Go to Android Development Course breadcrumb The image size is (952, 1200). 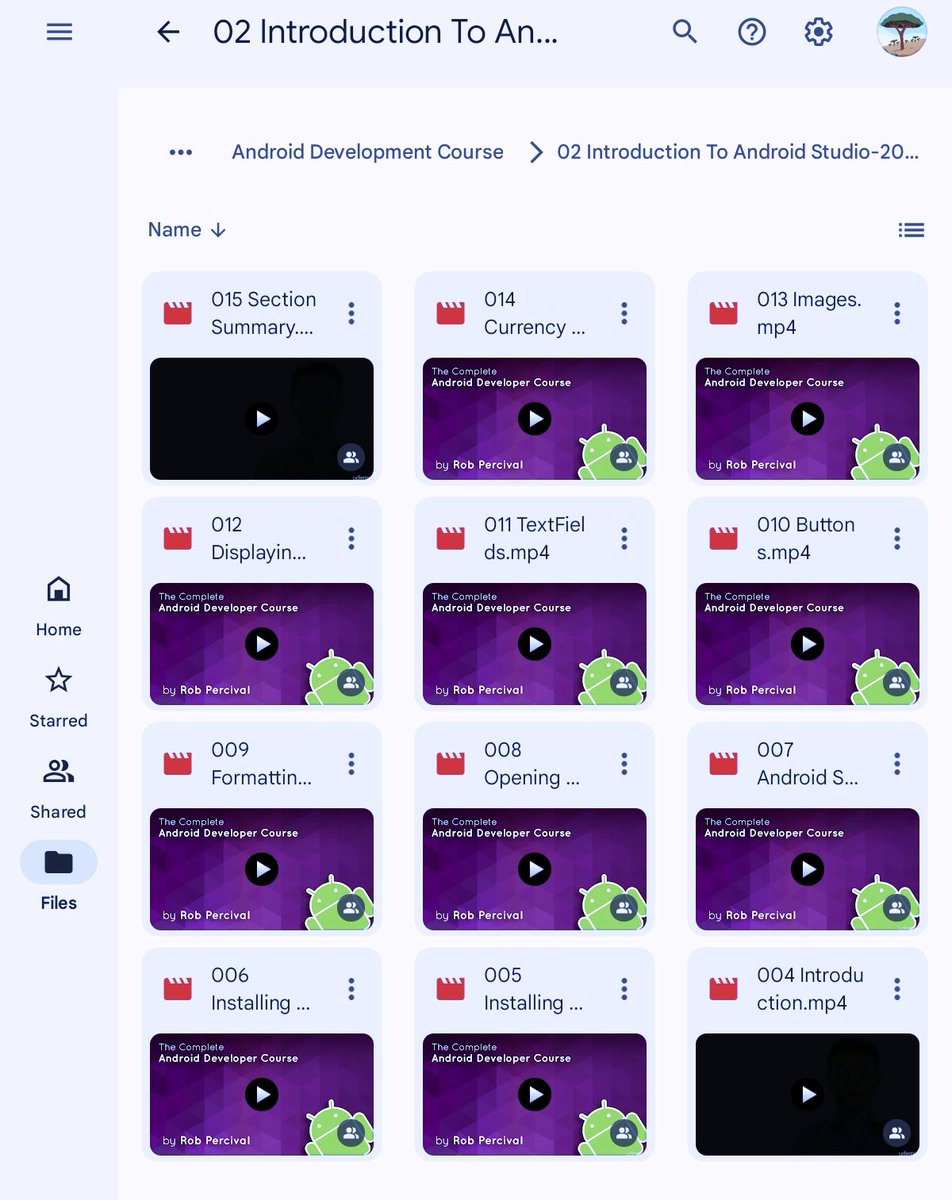[368, 152]
